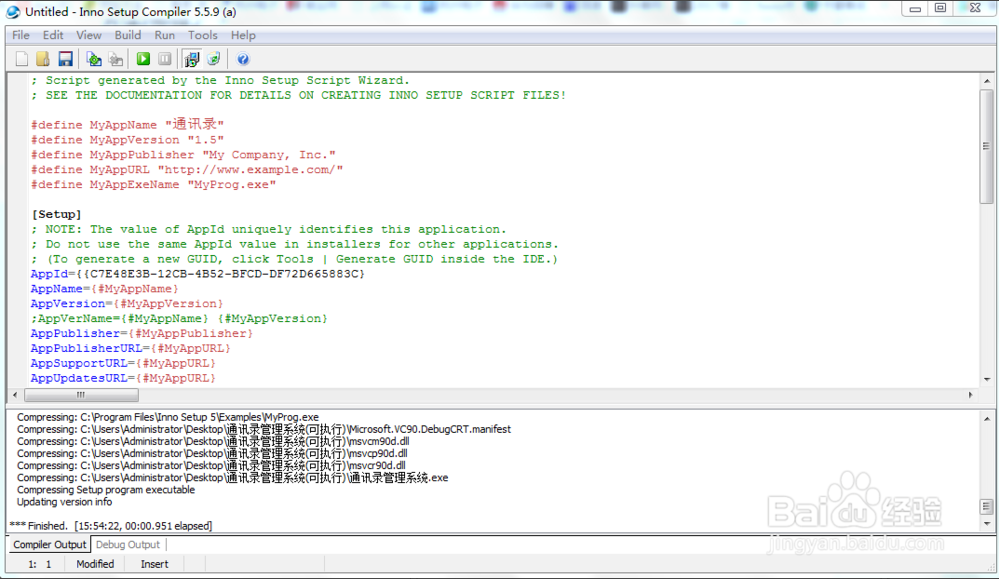Click editor vertical scrollbar up arrow
This screenshot has height=579, width=999.
[987, 81]
